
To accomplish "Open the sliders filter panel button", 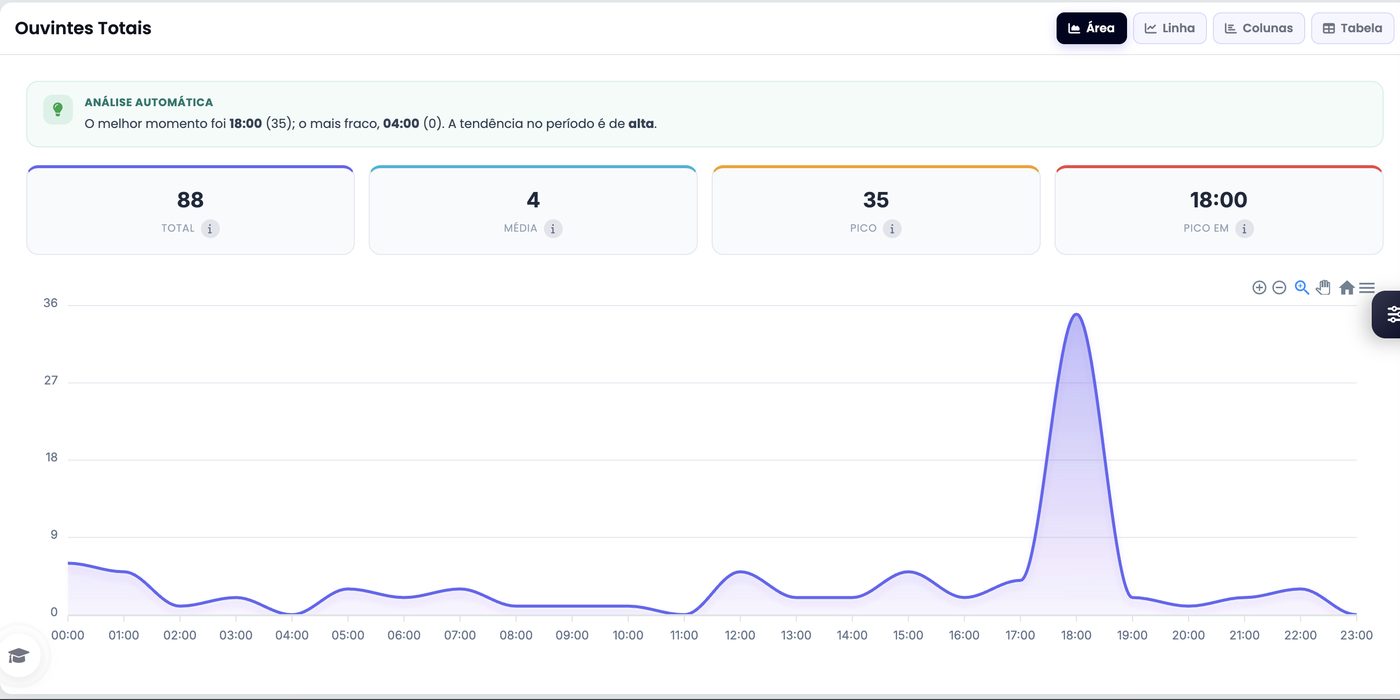I will coord(1388,314).
